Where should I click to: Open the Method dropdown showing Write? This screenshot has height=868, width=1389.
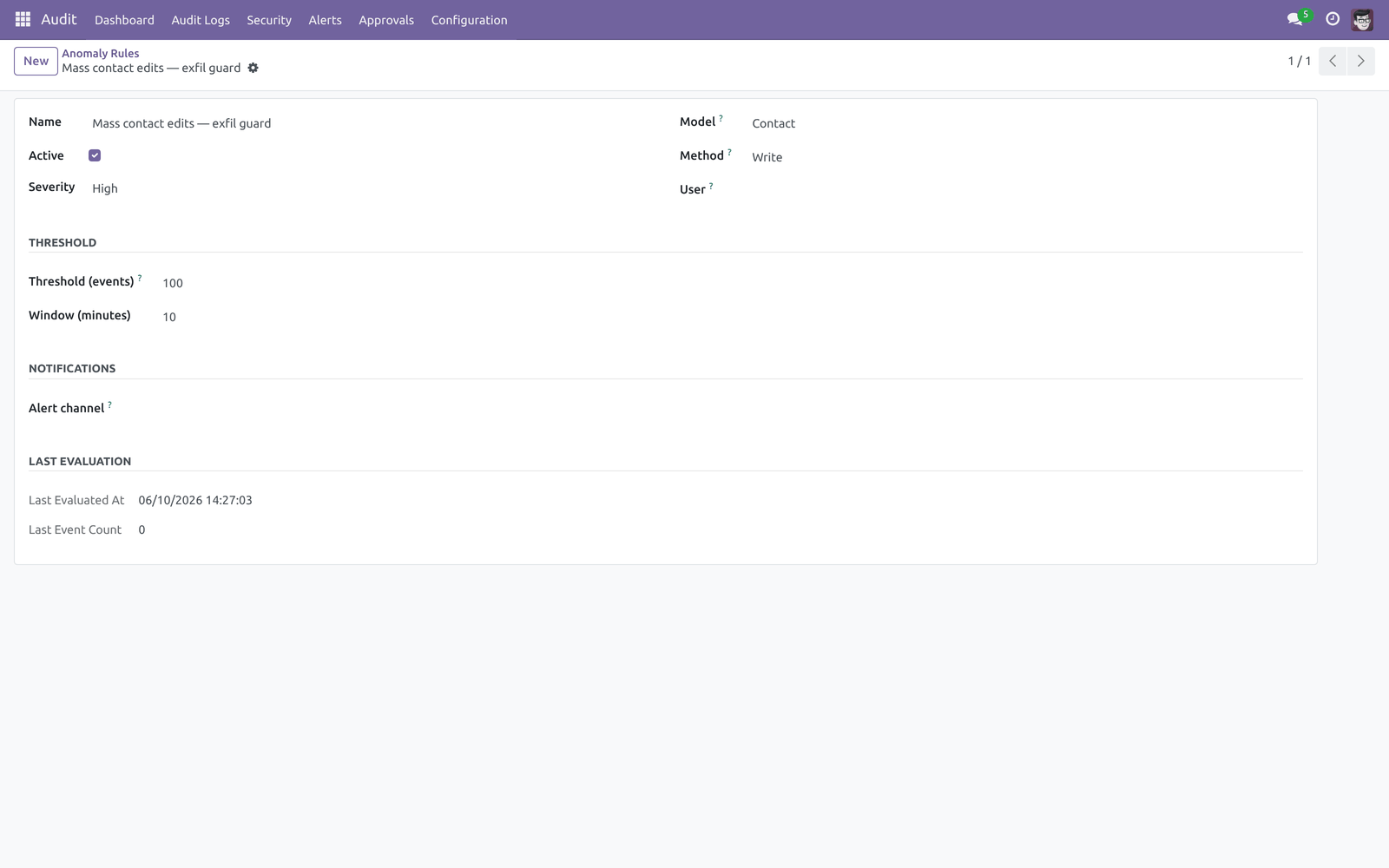[1027, 157]
